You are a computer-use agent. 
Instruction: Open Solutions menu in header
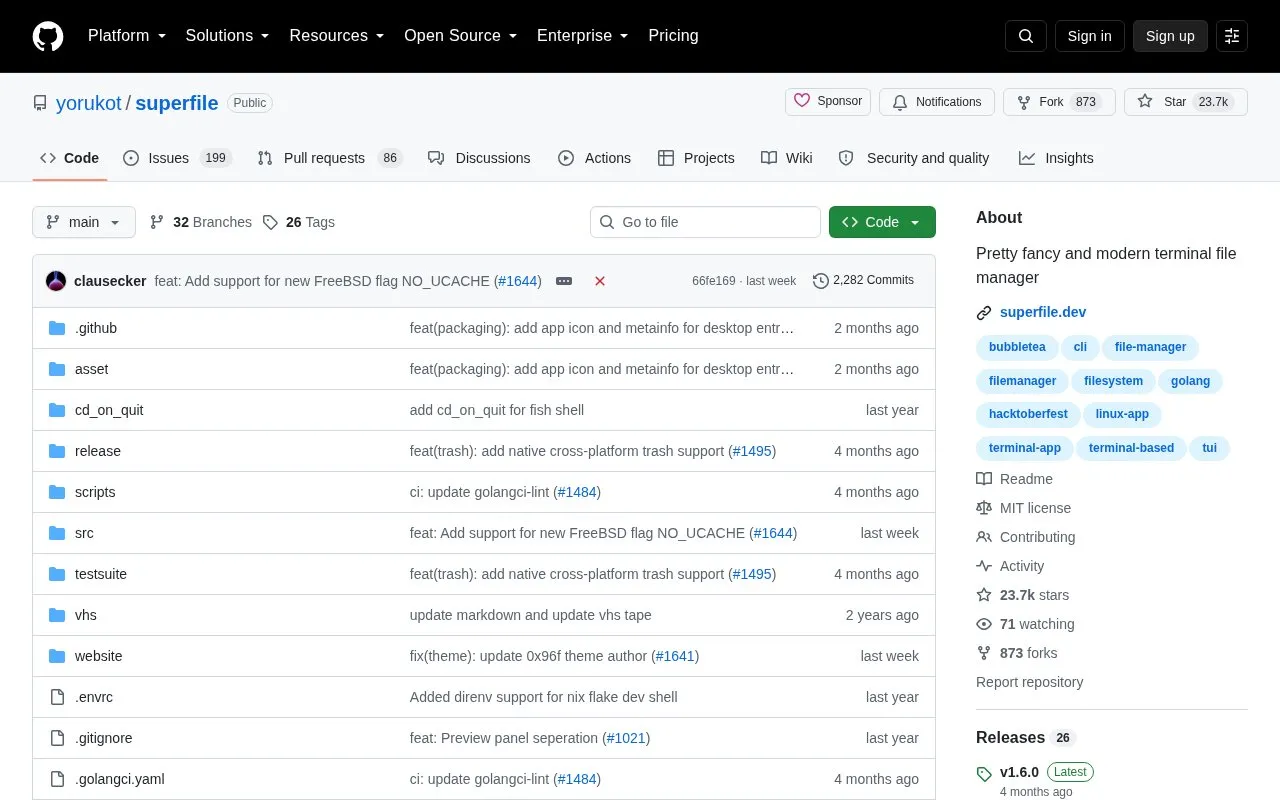point(228,36)
